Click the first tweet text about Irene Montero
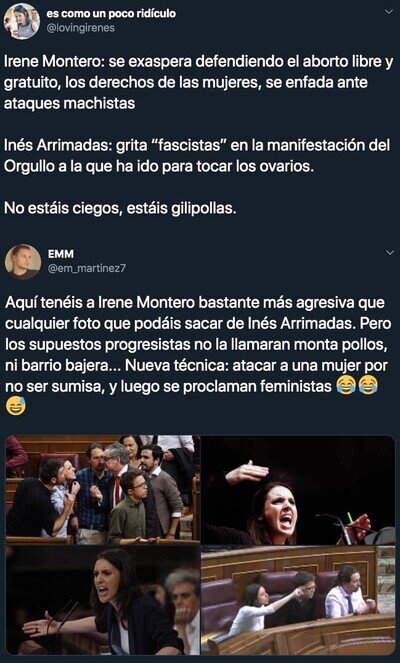This screenshot has height=663, width=400. (199, 82)
